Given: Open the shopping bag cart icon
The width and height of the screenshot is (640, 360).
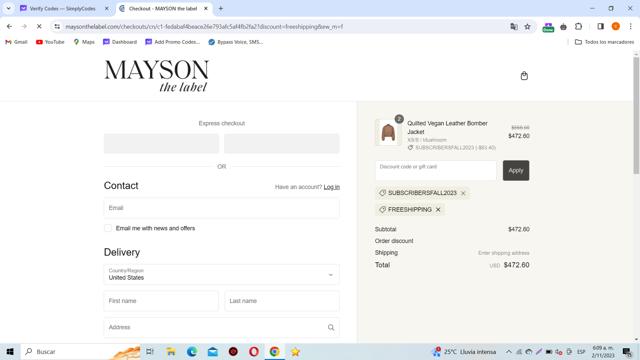Looking at the screenshot, I should 524,76.
